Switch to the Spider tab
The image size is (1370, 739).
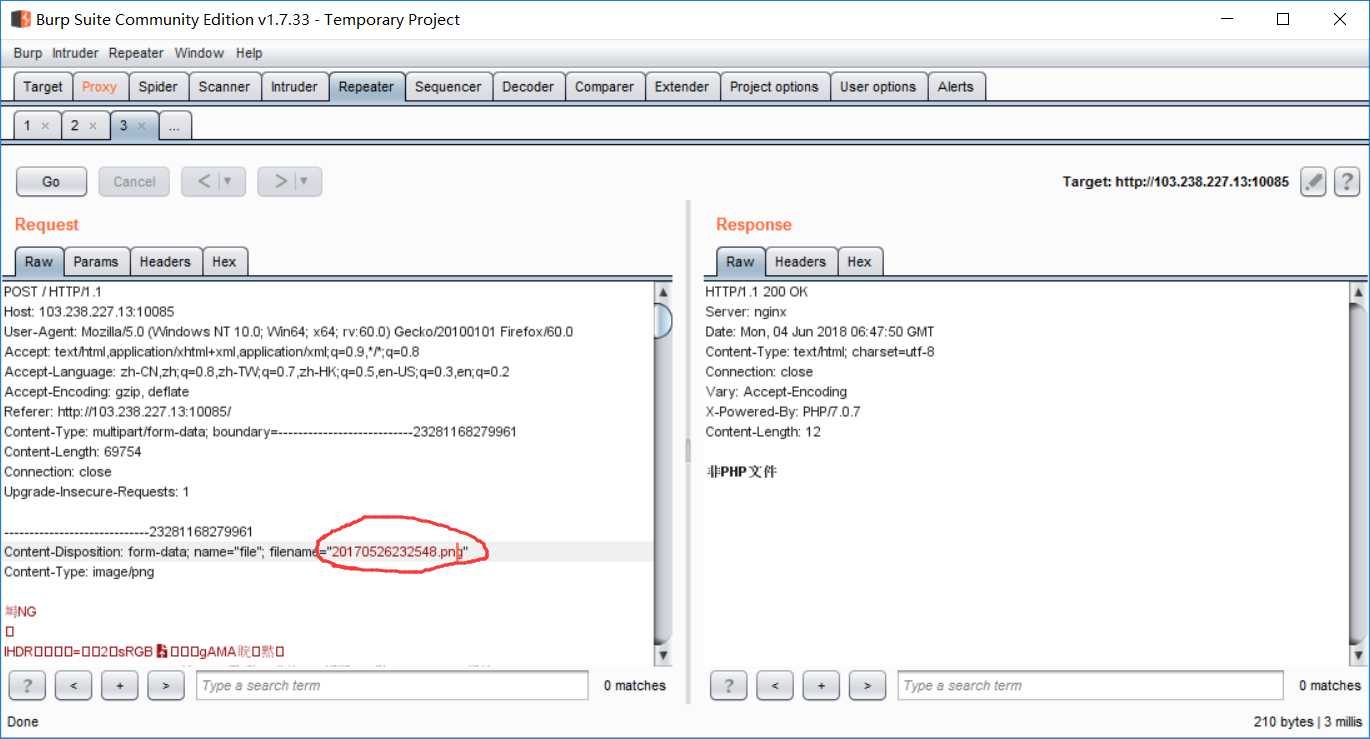coord(158,87)
